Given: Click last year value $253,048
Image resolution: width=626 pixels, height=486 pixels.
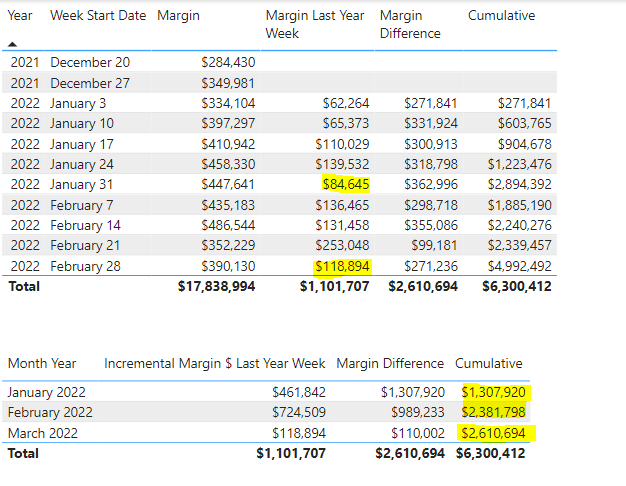Looking at the screenshot, I should pyautogui.click(x=342, y=245).
